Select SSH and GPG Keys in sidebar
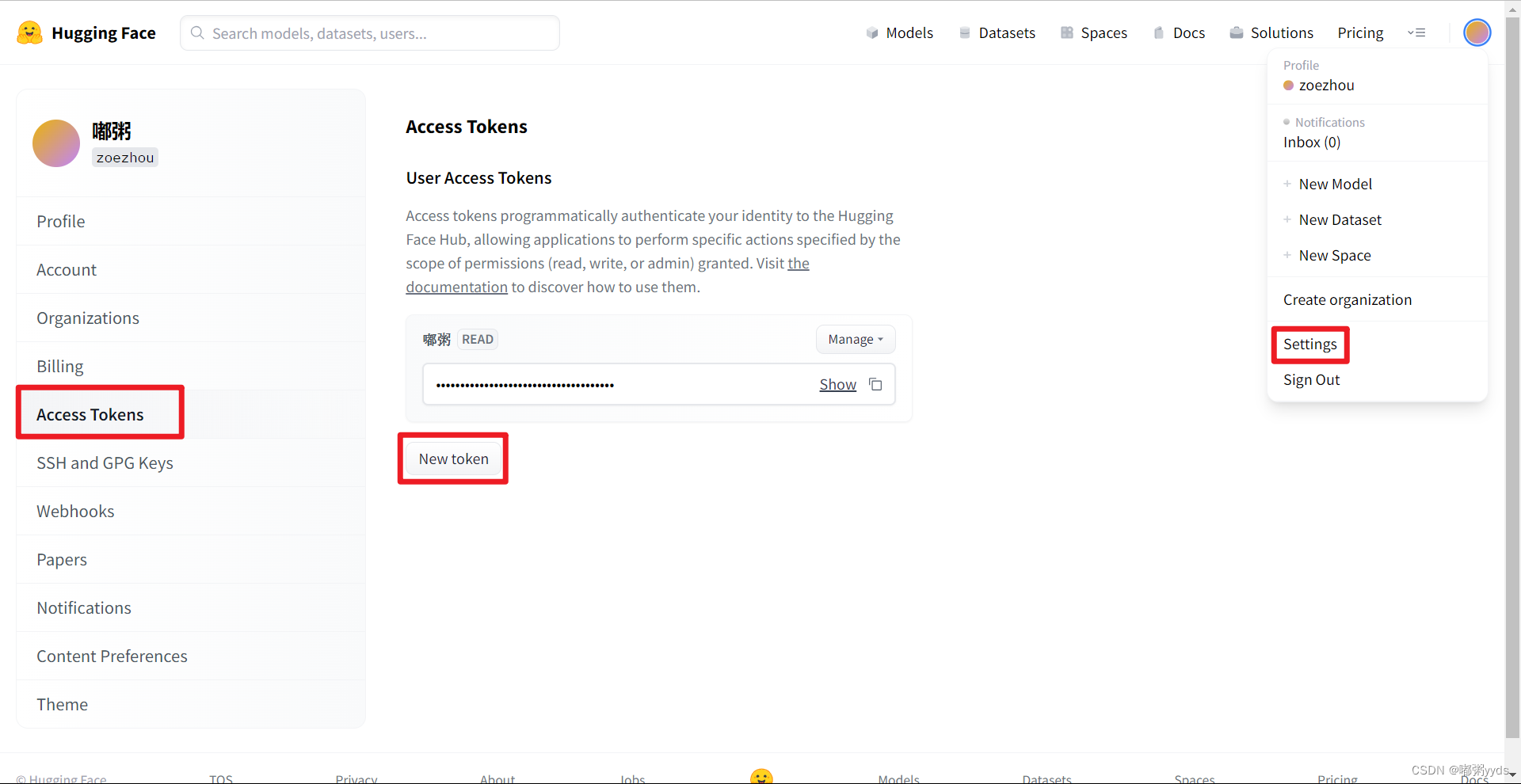The height and width of the screenshot is (784, 1521). 191,462
